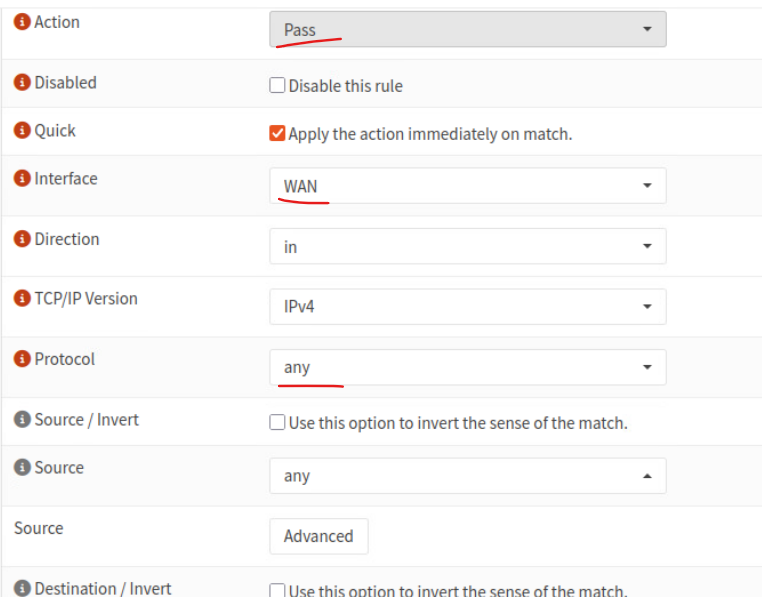Click grey info icon next to Source

22,467
